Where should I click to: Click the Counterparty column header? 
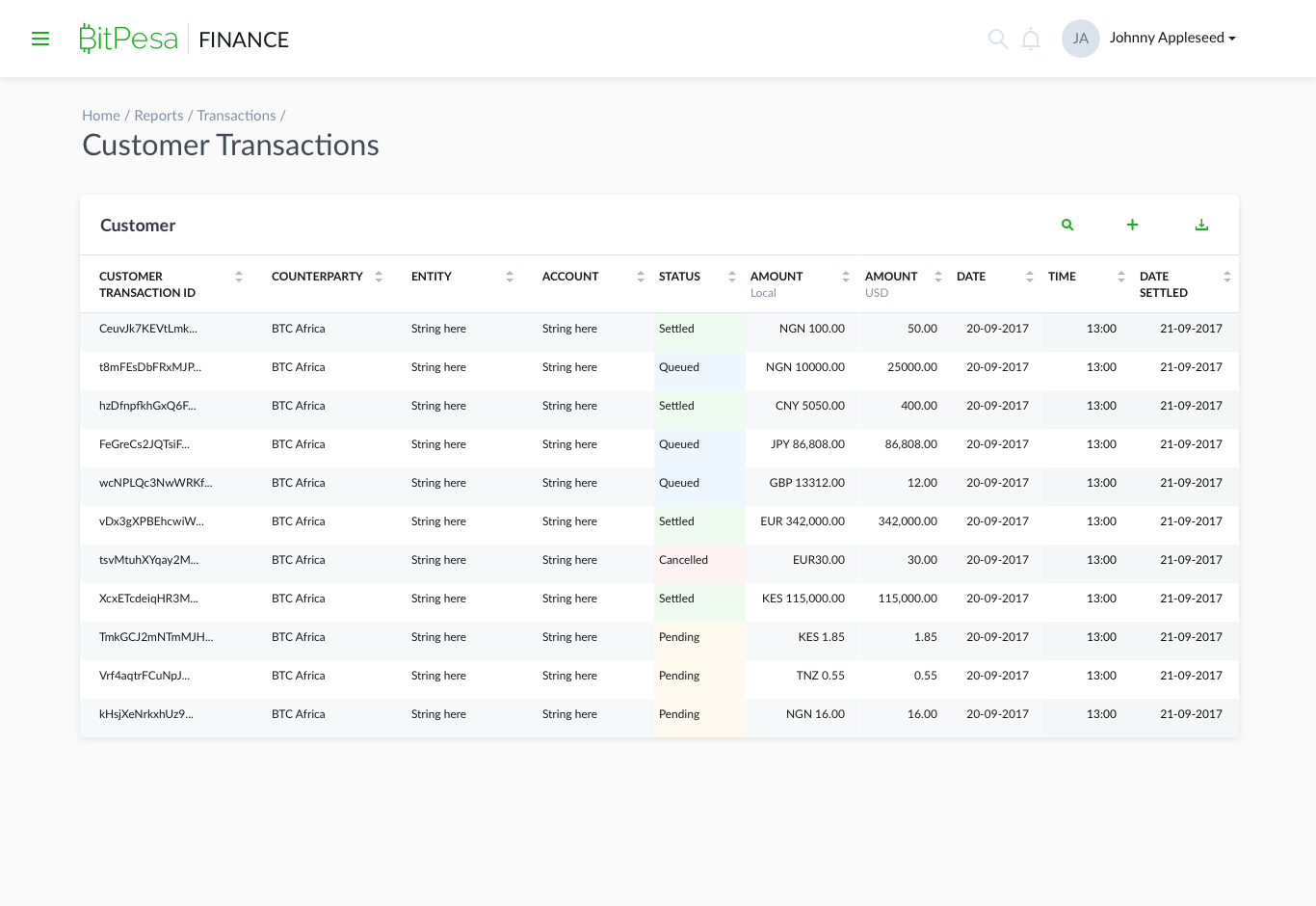click(x=317, y=277)
